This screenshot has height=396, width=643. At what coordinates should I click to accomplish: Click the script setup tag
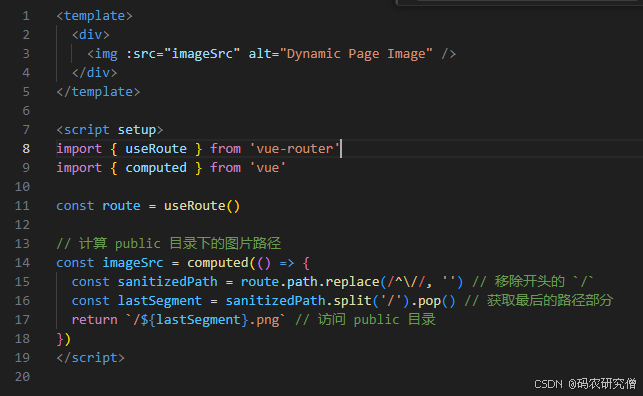click(x=109, y=130)
